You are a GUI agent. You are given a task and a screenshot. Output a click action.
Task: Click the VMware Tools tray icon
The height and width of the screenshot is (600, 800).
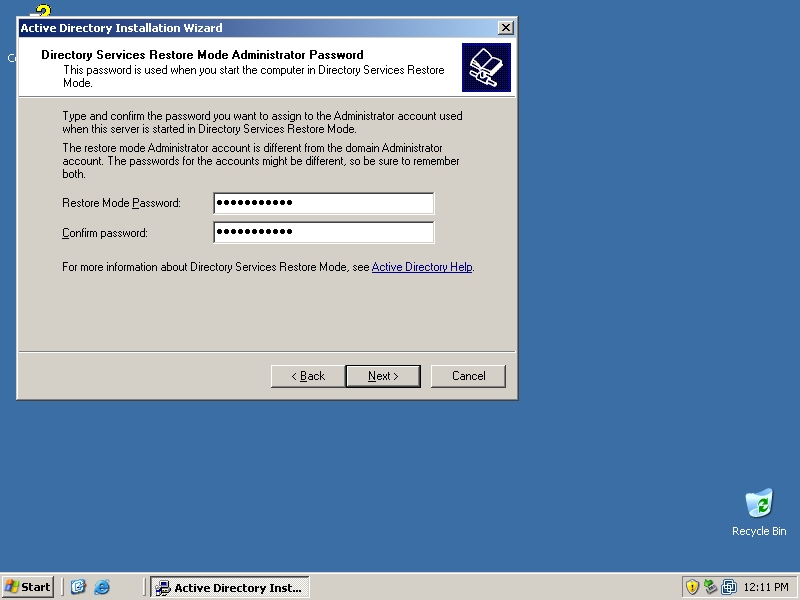(x=729, y=587)
